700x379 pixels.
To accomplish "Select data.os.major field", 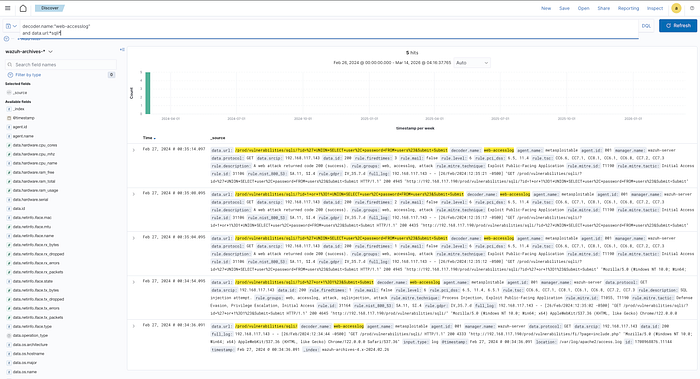I will click(25, 362).
